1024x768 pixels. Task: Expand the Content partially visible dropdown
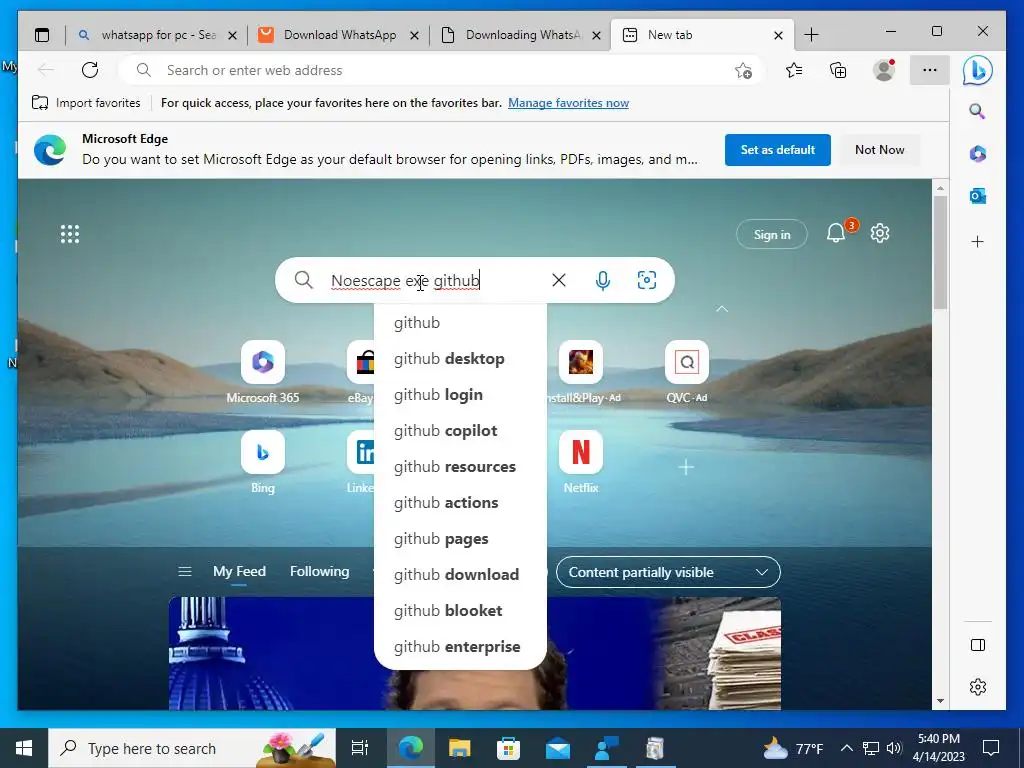click(668, 572)
